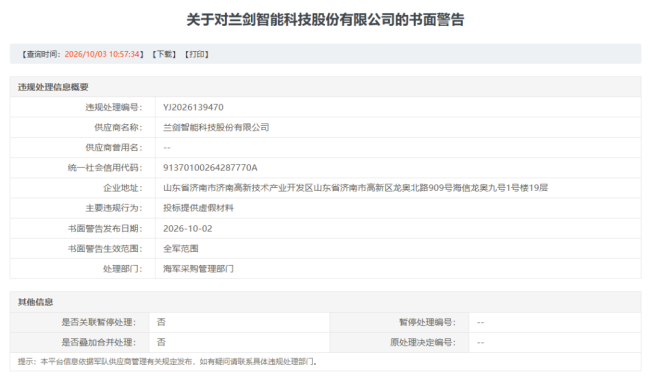Click the 统一社会信用代码 label
Viewport: 650px width, 377px height.
click(105, 168)
